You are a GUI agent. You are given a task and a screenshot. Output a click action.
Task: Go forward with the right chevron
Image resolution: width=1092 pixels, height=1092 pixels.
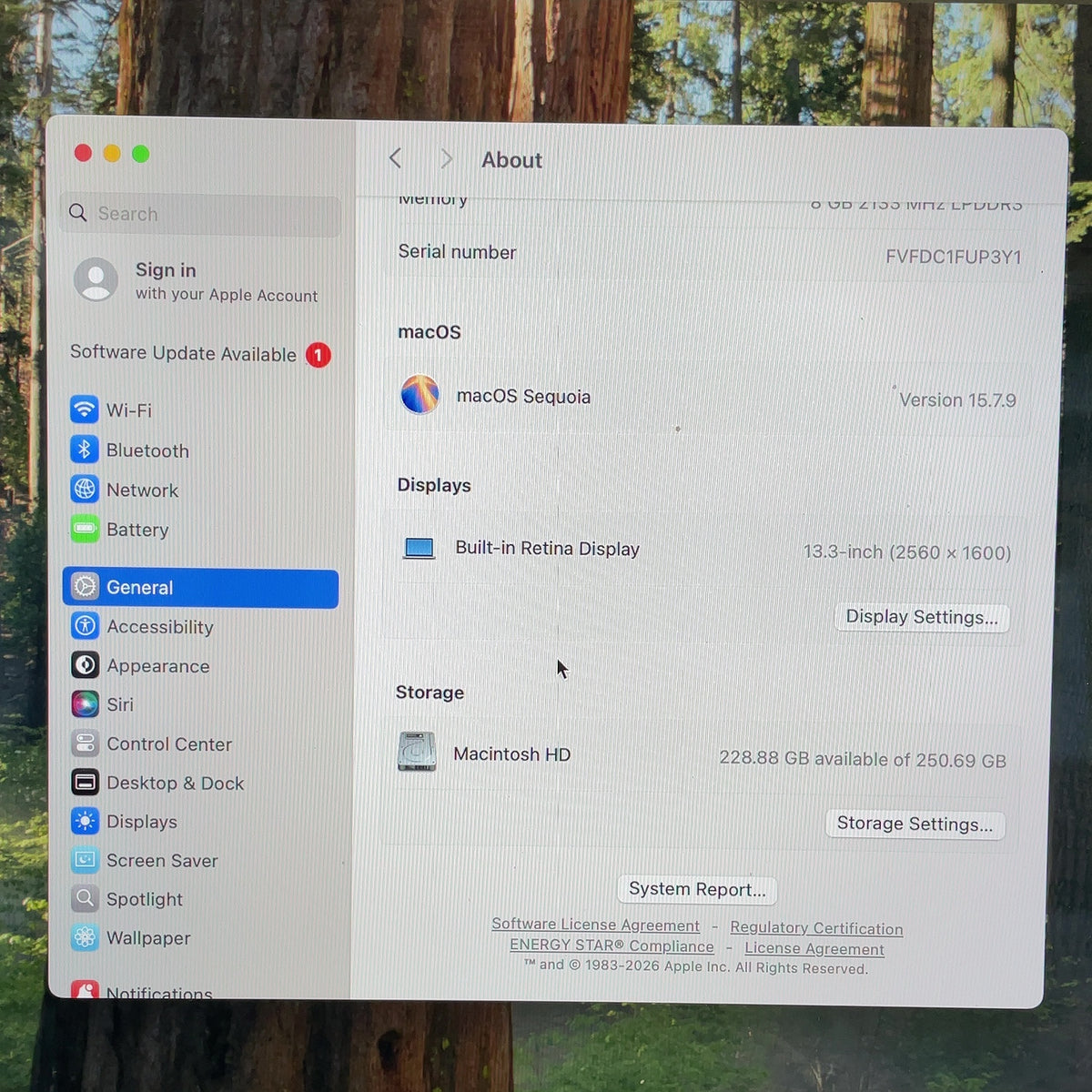[x=446, y=159]
